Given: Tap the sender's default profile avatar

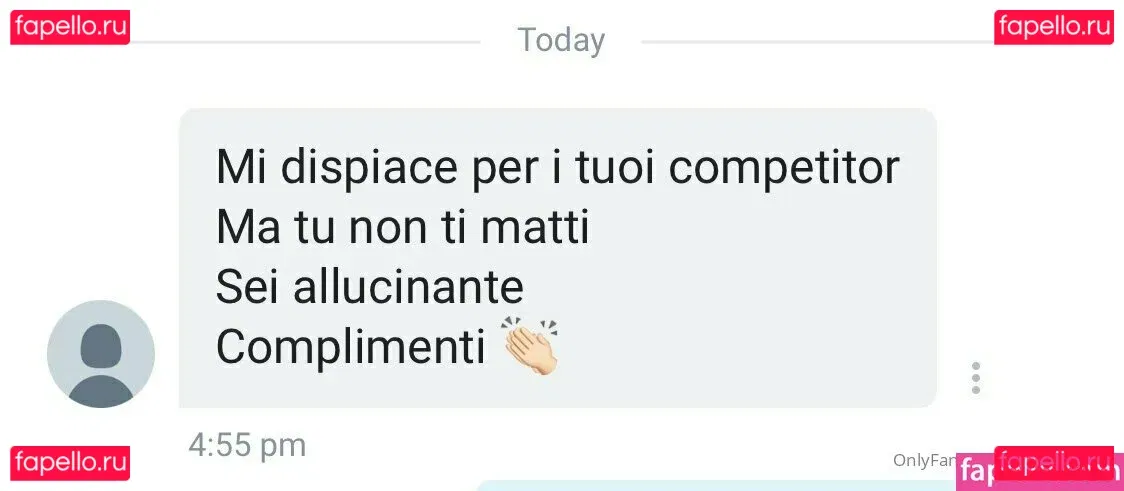Looking at the screenshot, I should click(101, 354).
